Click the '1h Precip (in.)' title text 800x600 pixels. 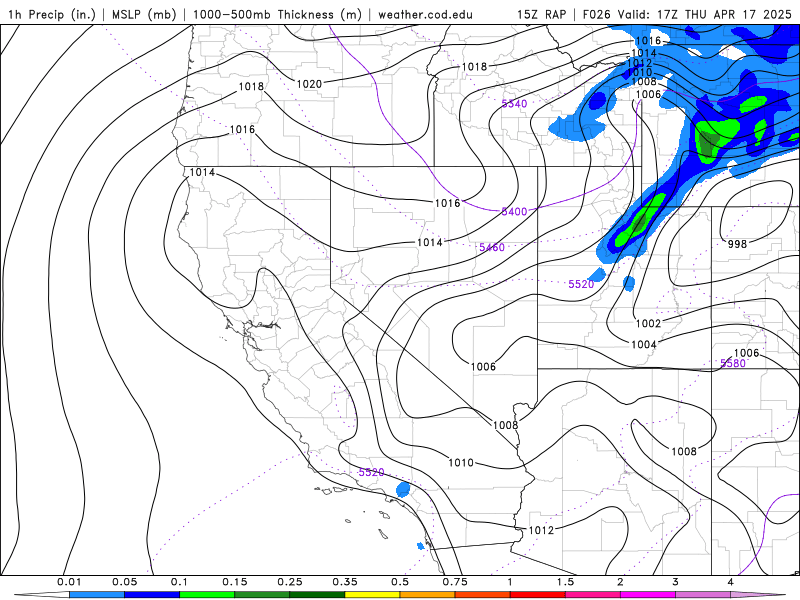click(x=52, y=14)
